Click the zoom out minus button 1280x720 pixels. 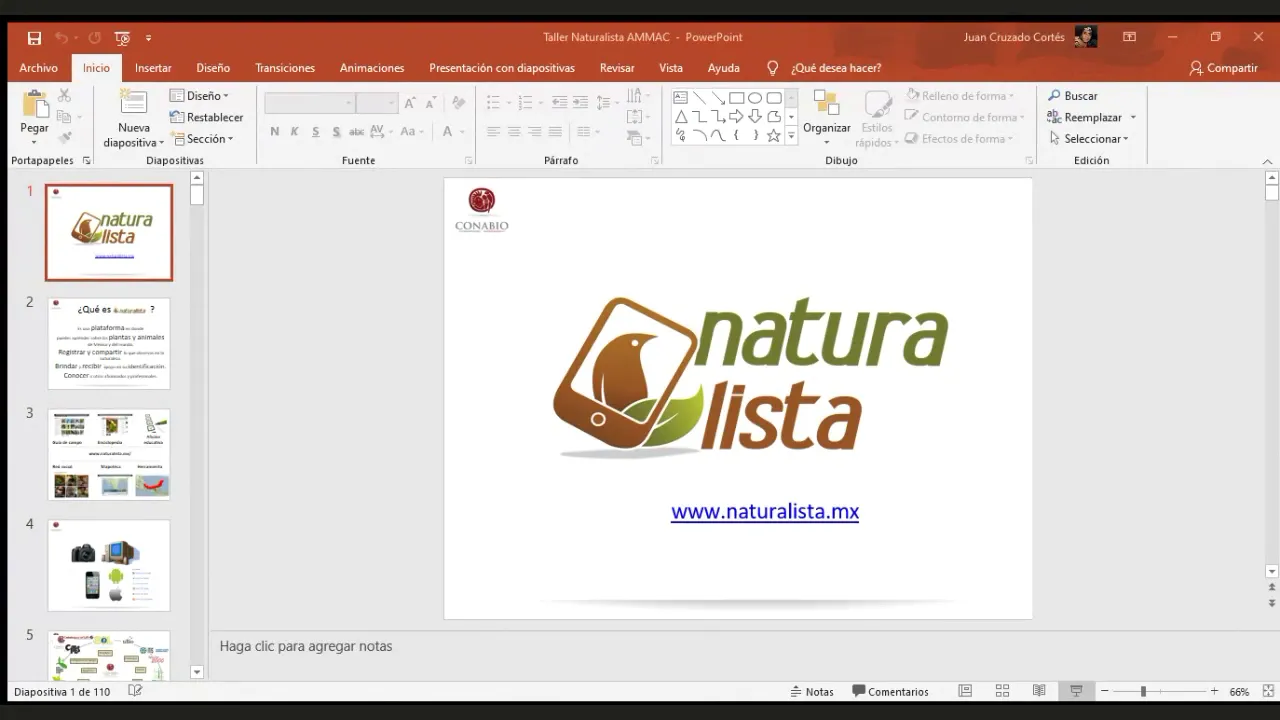pyautogui.click(x=1105, y=691)
